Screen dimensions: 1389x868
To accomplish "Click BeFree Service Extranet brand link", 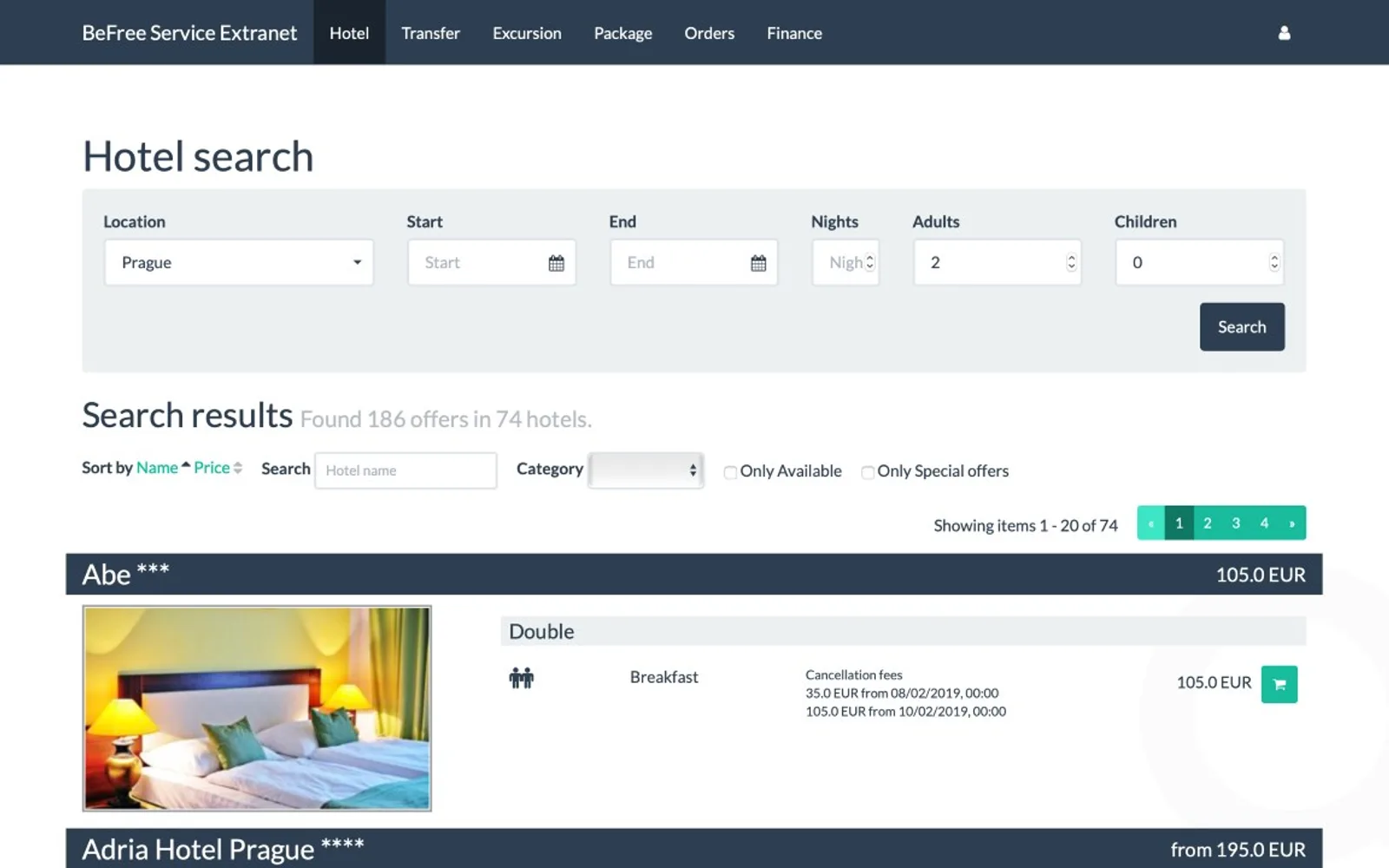I will tap(189, 33).
